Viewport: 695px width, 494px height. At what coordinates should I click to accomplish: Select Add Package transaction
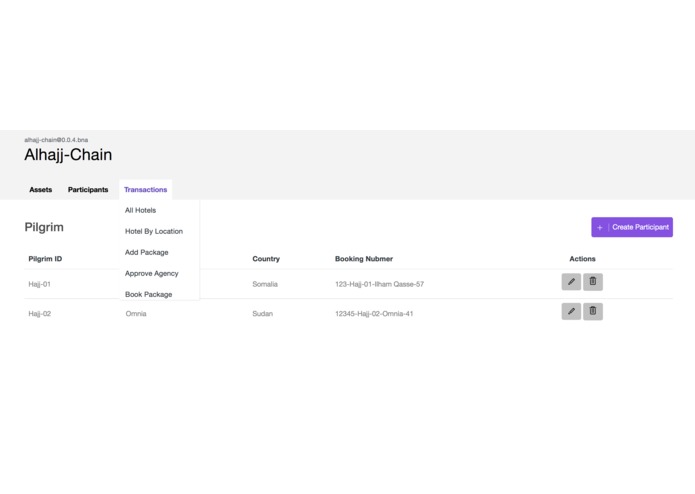click(147, 253)
